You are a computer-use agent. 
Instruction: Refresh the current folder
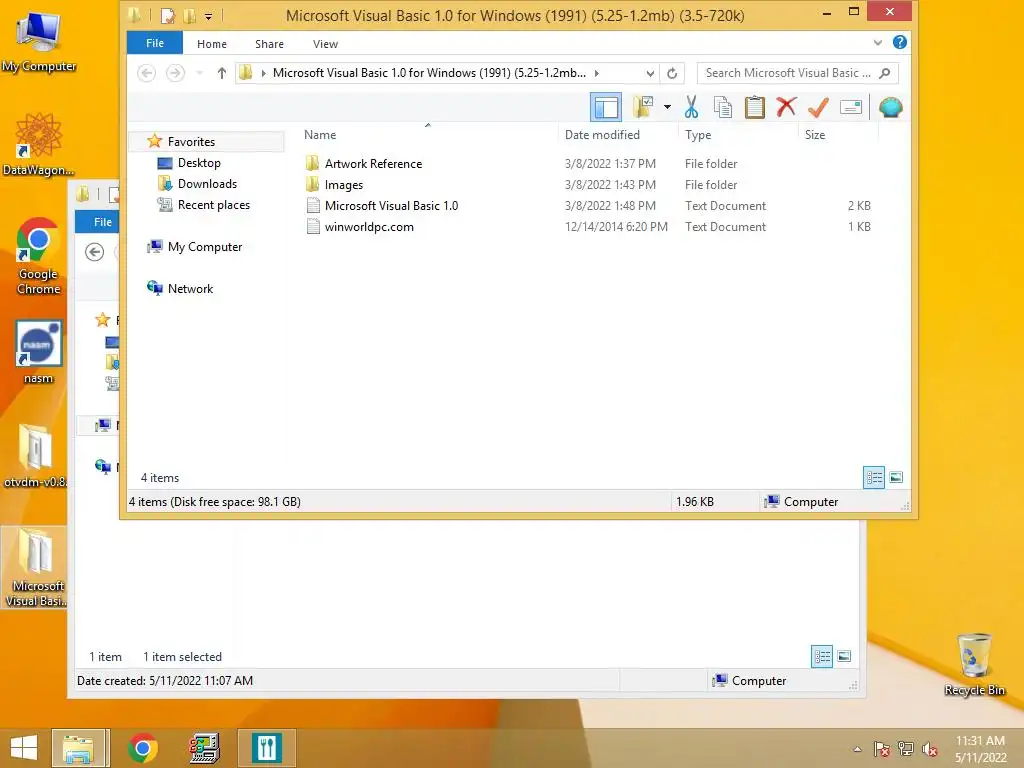[x=672, y=73]
